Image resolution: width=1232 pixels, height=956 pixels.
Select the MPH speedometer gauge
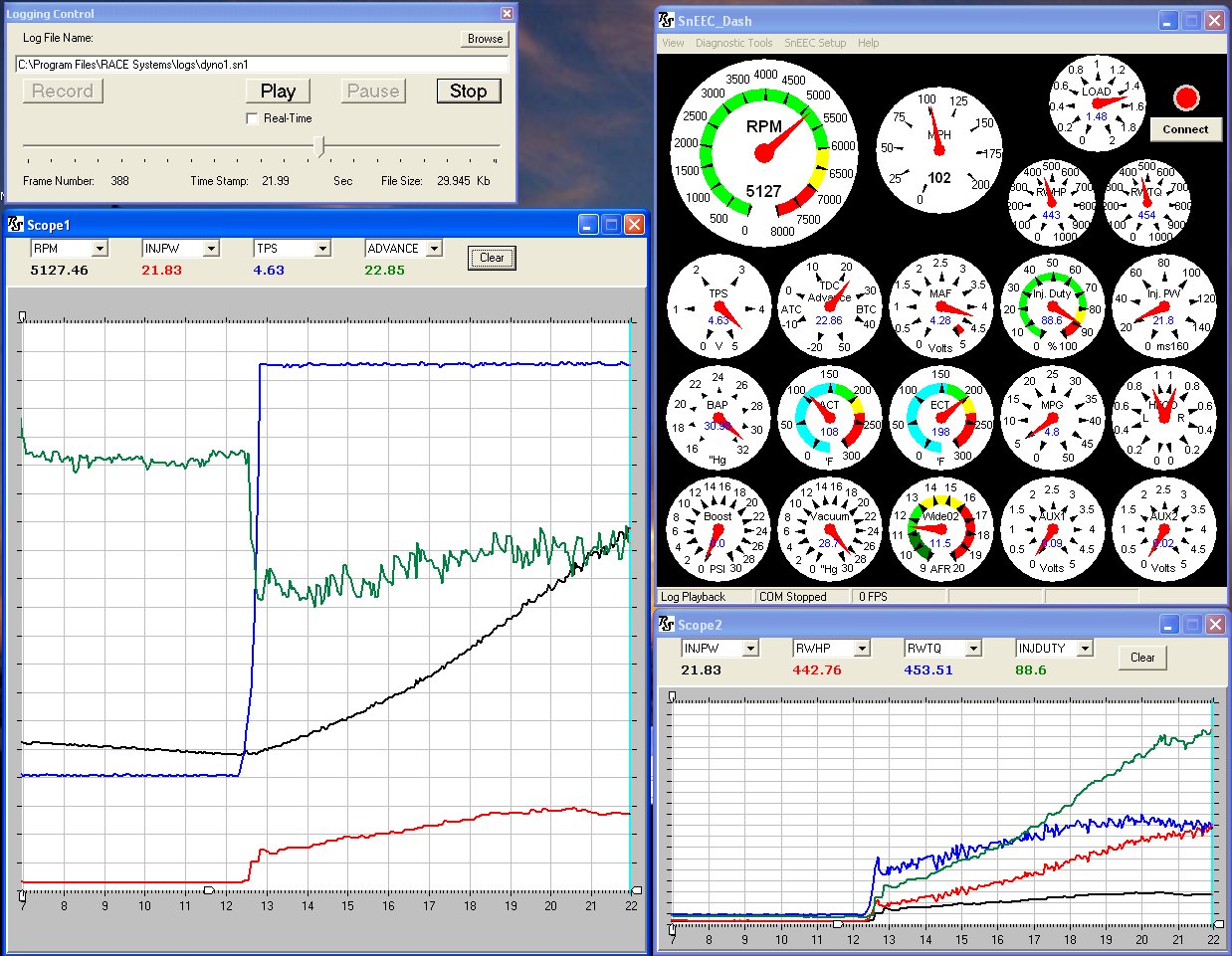pos(938,150)
